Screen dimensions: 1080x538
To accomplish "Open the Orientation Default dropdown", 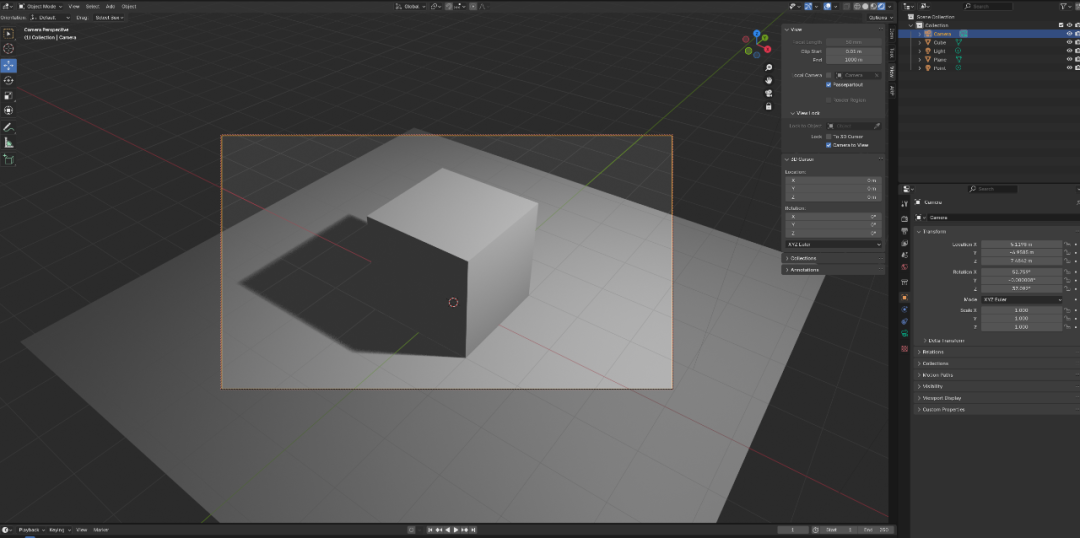I will 51,17.
